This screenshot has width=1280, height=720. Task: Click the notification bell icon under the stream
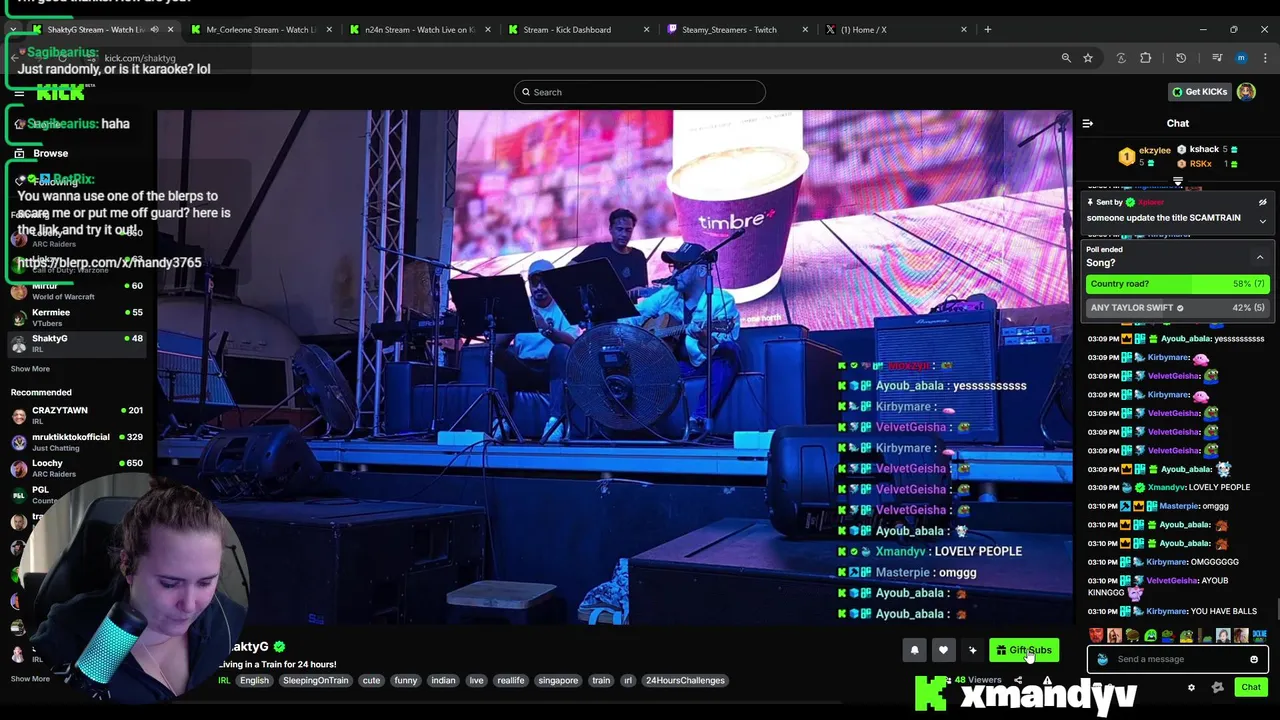pyautogui.click(x=914, y=650)
